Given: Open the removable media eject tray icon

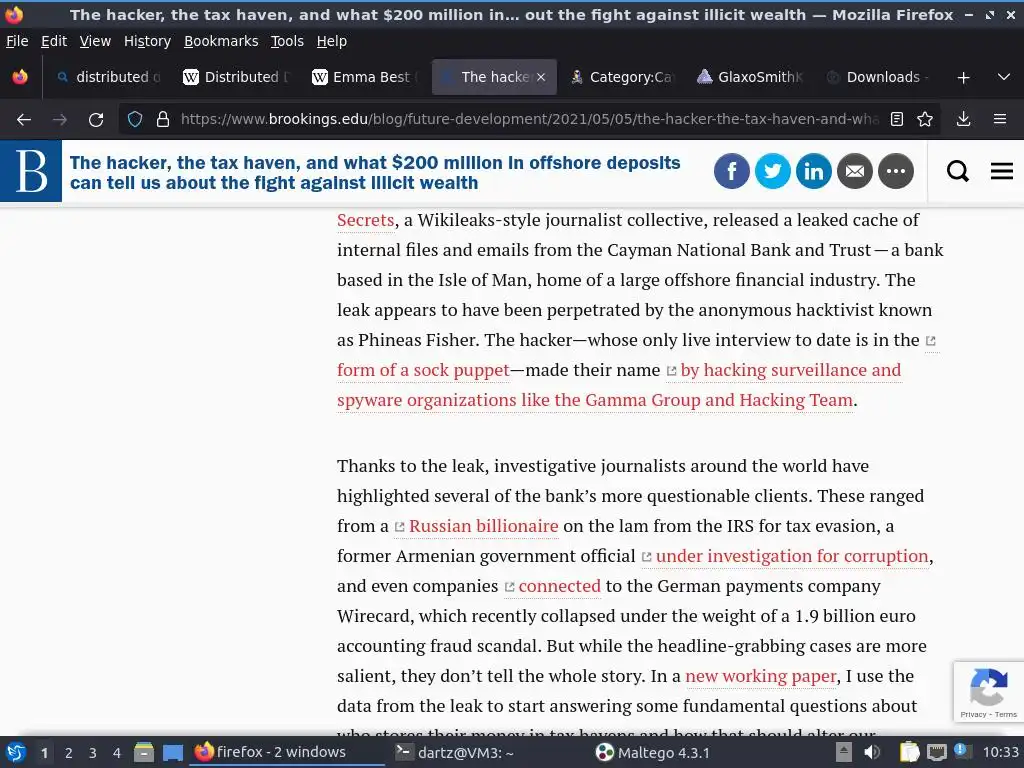Looking at the screenshot, I should coord(844,753).
